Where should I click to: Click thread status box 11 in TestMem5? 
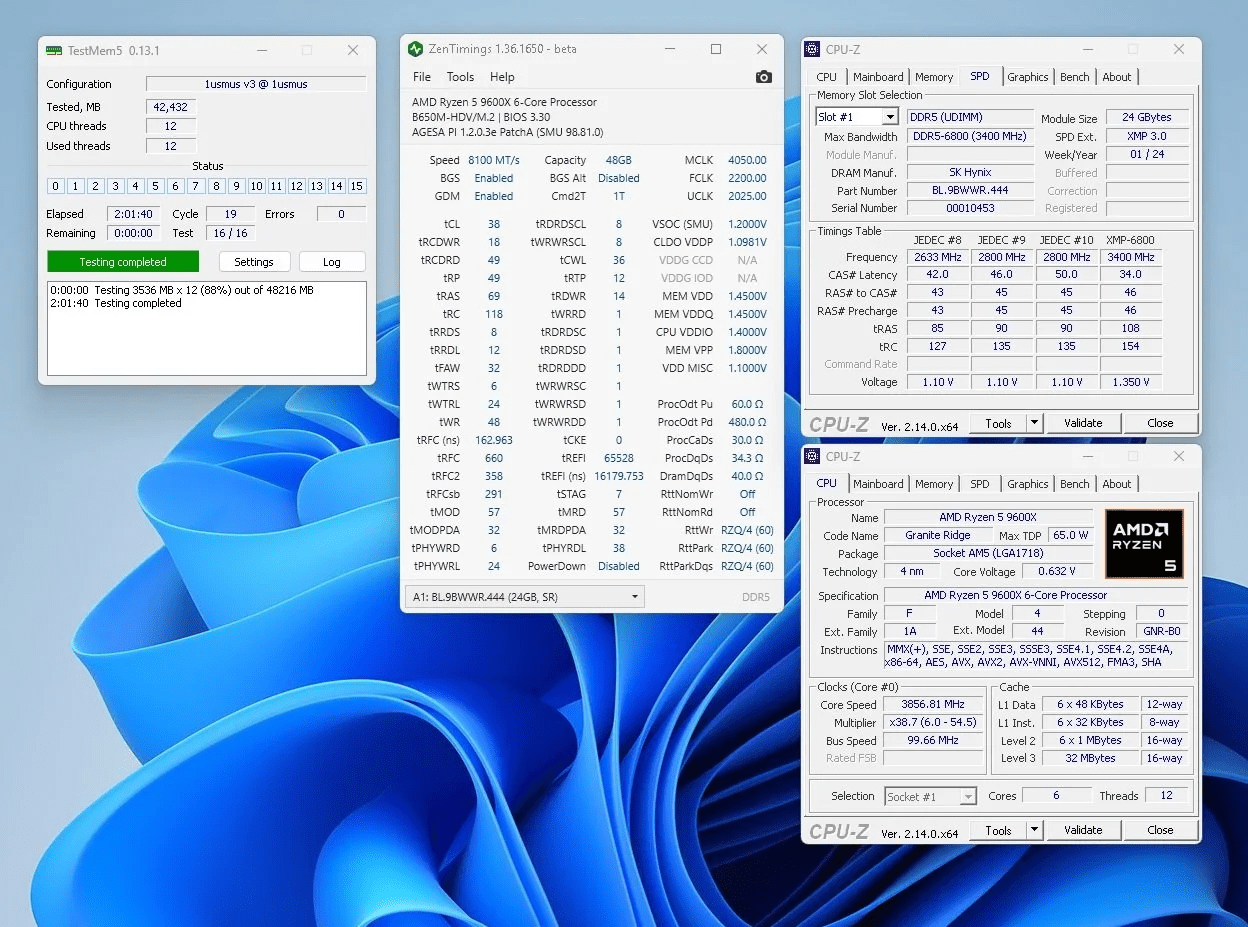[x=277, y=186]
